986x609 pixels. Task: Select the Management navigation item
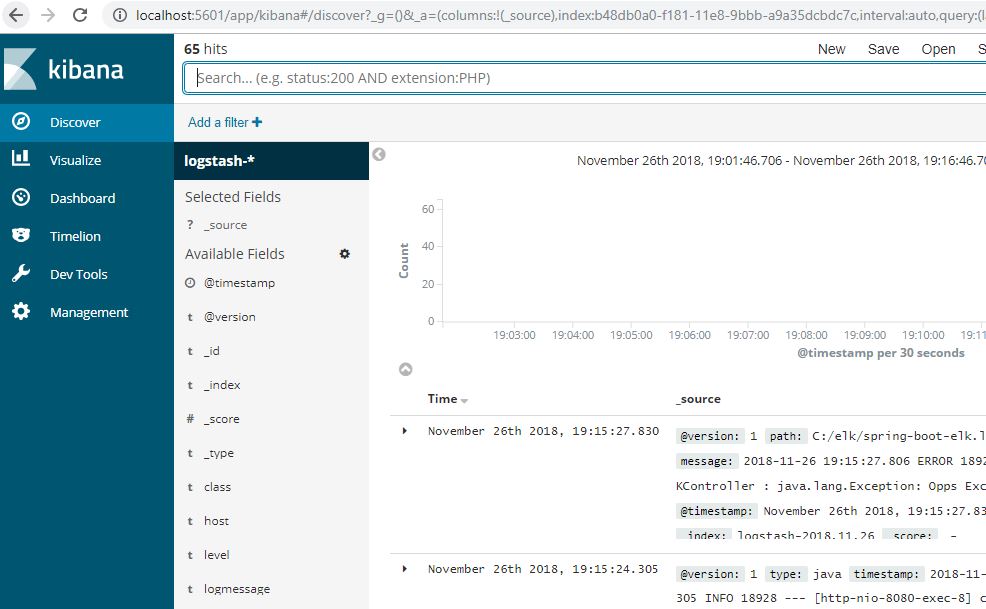(87, 312)
